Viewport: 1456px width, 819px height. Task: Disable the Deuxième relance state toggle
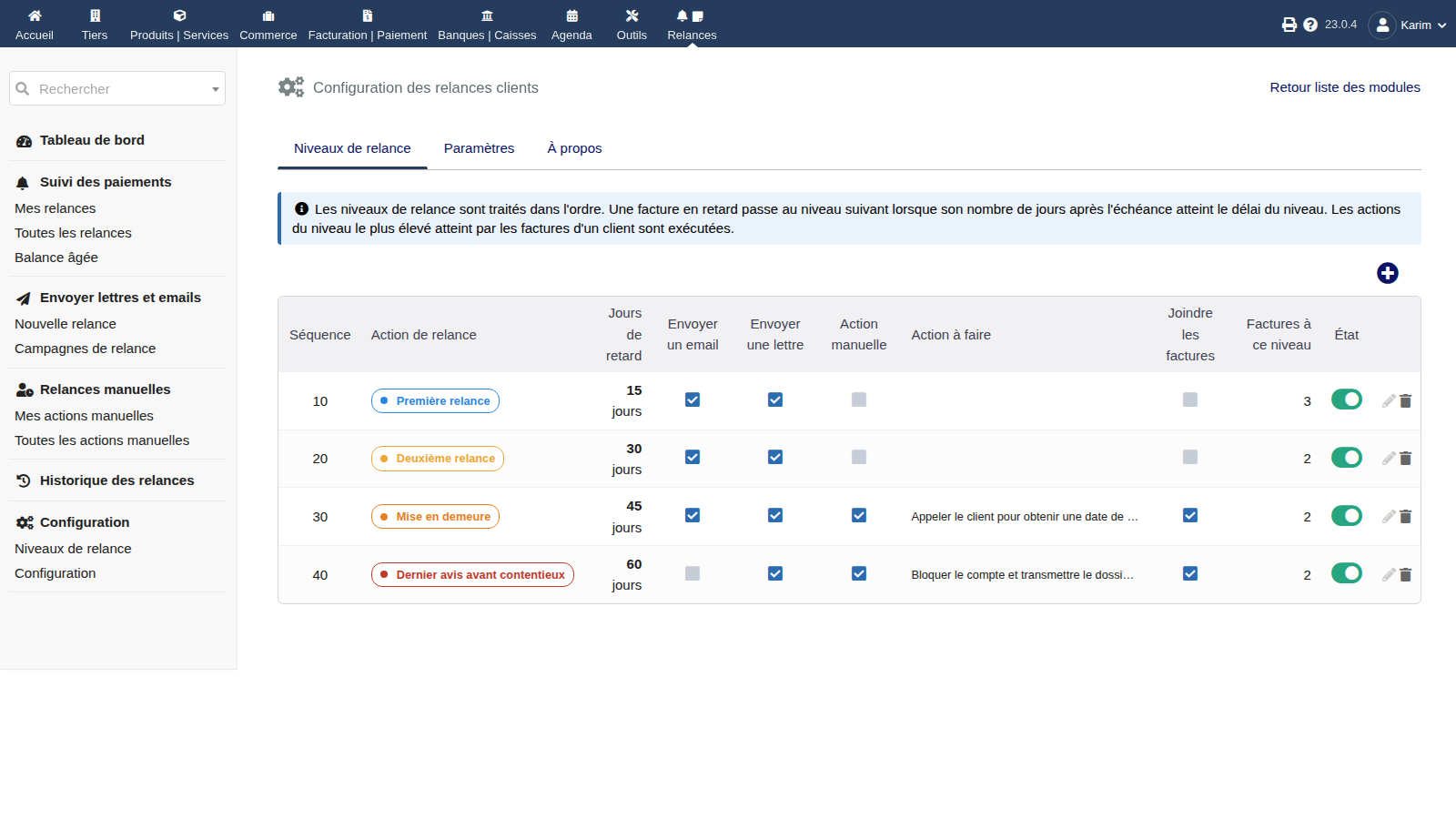(x=1347, y=458)
